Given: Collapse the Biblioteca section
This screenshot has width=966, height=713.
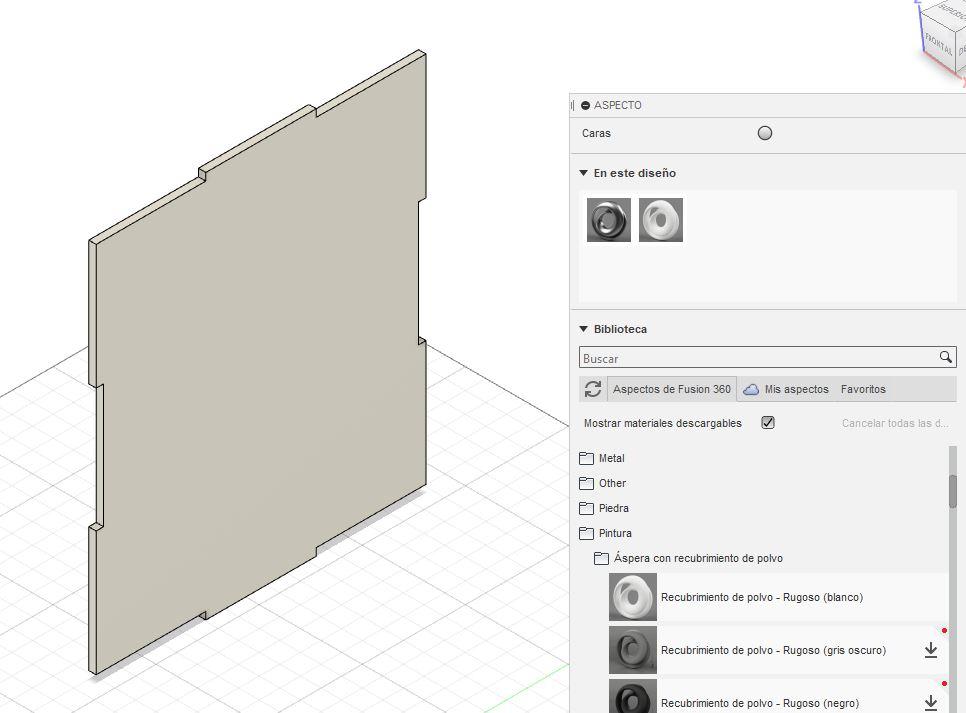Looking at the screenshot, I should [x=583, y=329].
